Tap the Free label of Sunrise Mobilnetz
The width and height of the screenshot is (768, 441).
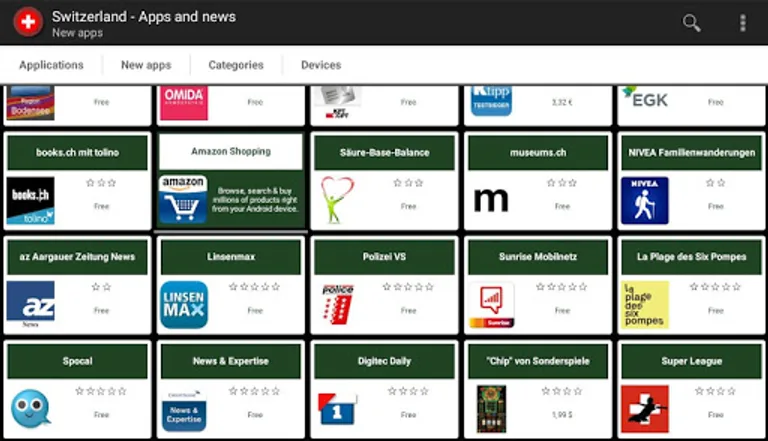tap(562, 311)
